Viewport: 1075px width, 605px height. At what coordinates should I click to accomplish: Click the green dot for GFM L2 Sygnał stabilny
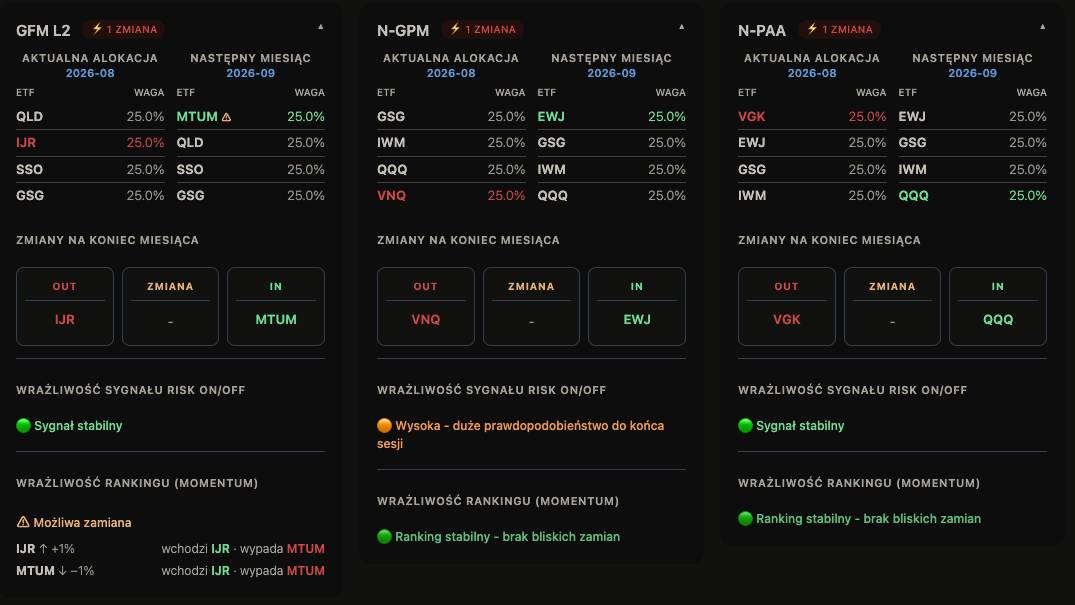click(x=23, y=425)
